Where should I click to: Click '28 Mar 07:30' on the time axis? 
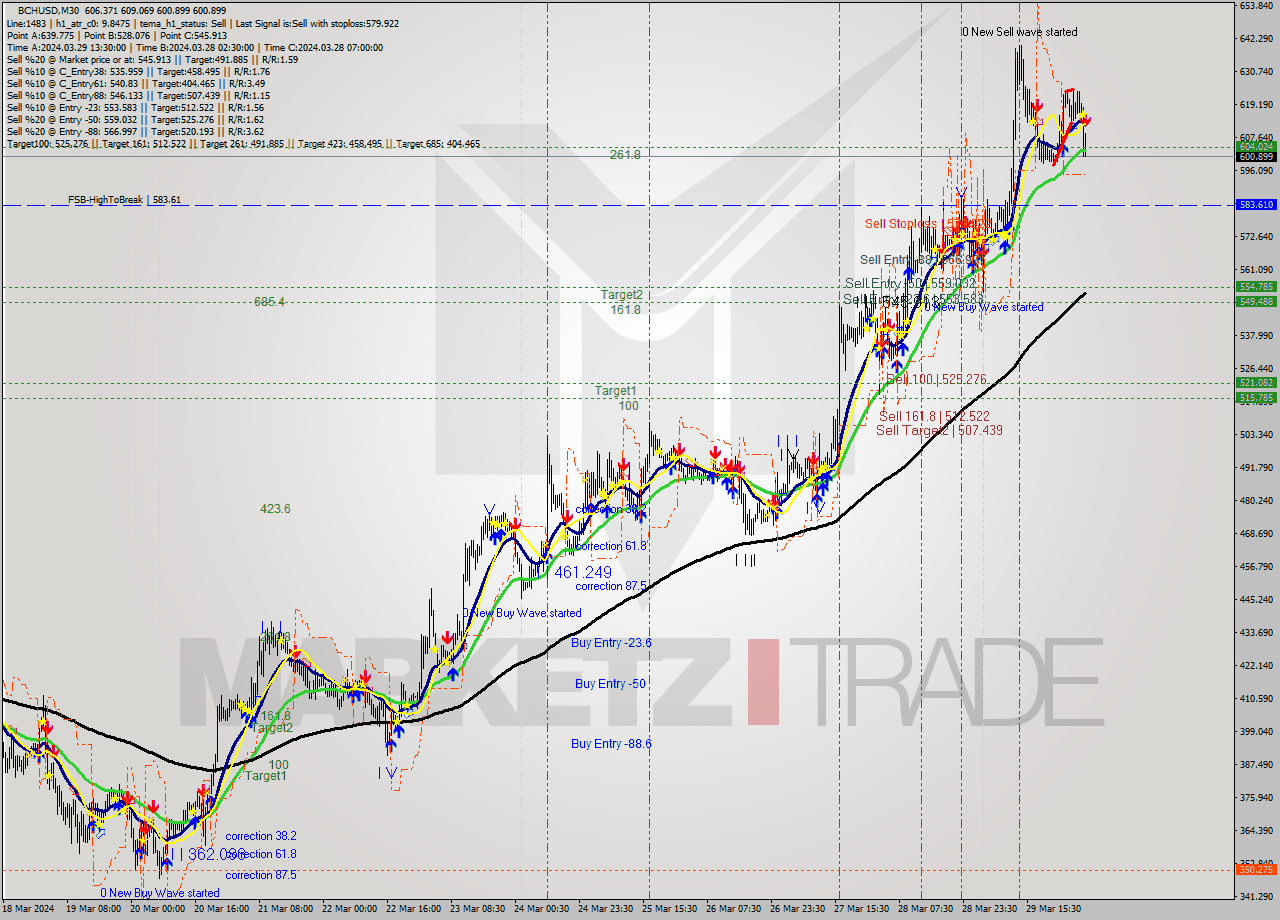[925, 909]
